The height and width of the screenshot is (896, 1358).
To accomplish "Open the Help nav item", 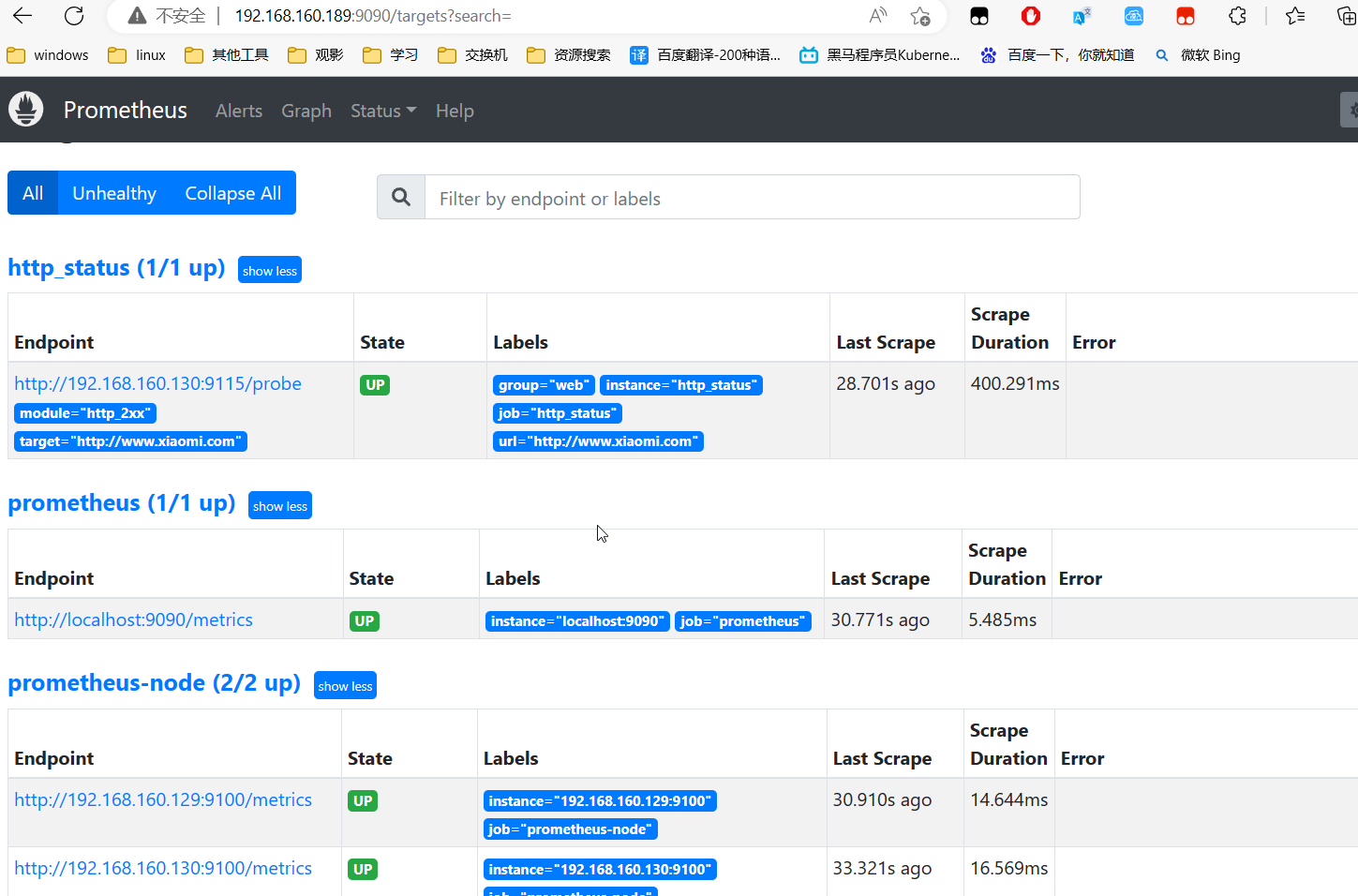I will coord(455,111).
